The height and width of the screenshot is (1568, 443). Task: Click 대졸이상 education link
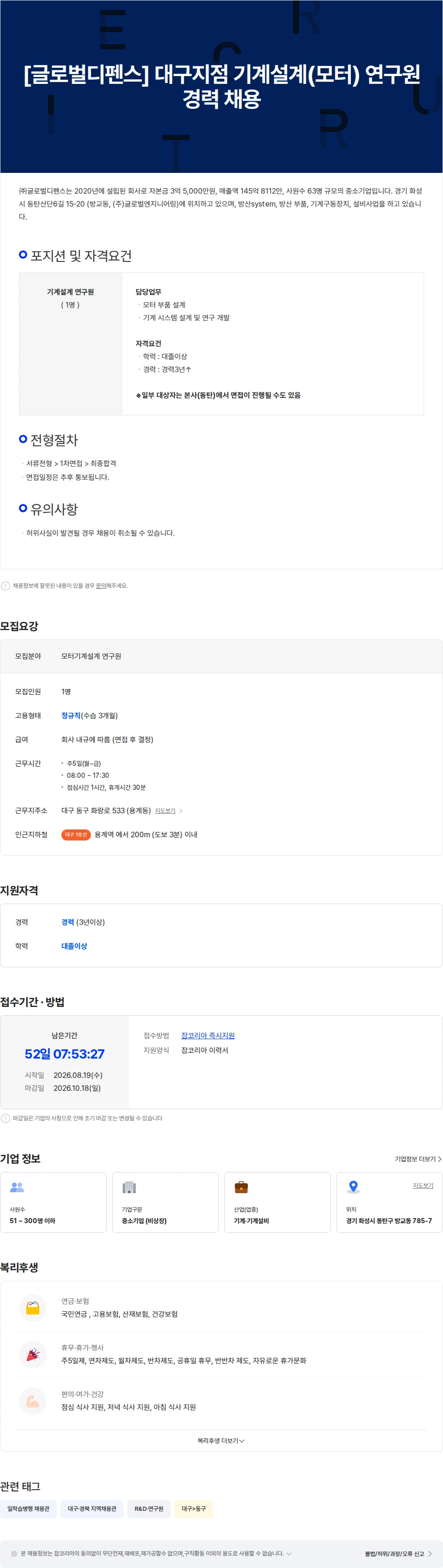(x=74, y=946)
